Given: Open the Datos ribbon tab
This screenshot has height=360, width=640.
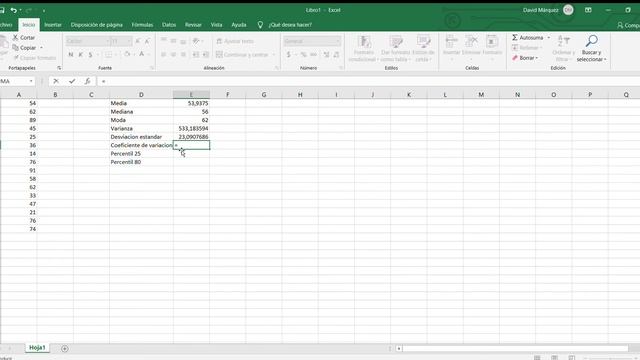Looking at the screenshot, I should pyautogui.click(x=169, y=25).
